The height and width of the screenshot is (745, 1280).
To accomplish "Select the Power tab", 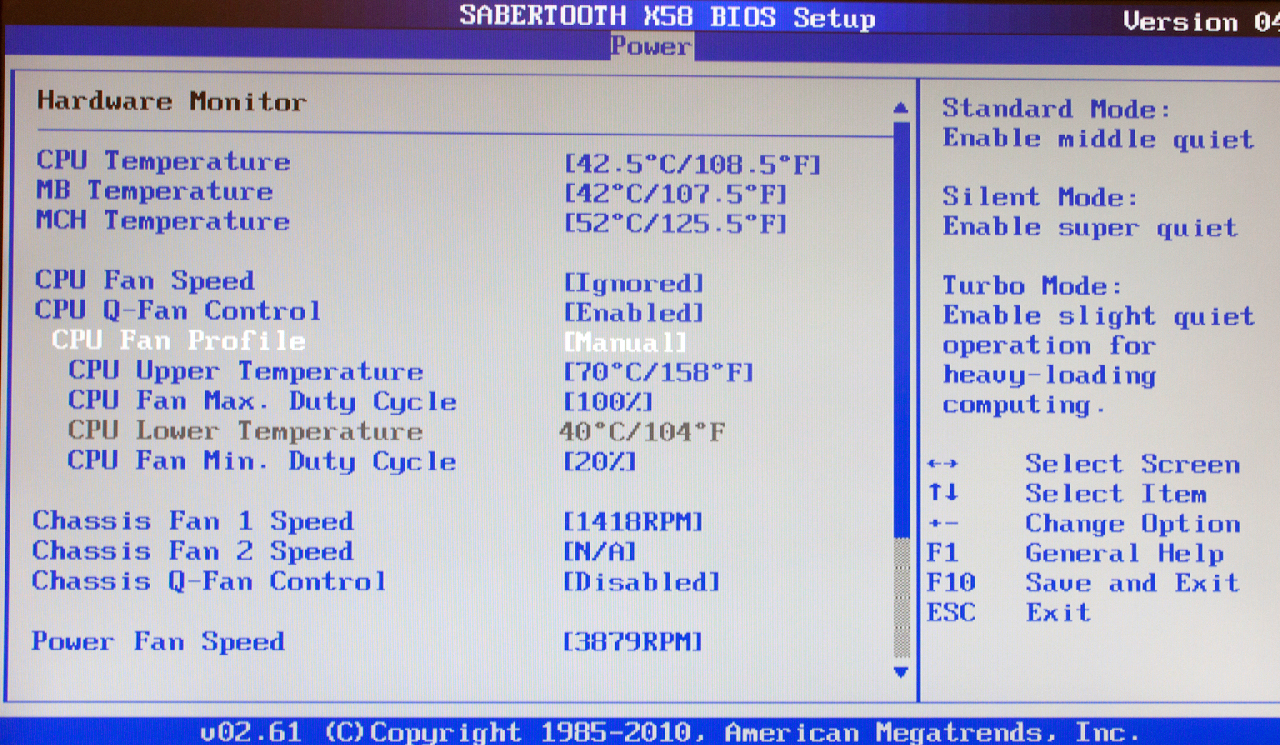I will [x=651, y=46].
